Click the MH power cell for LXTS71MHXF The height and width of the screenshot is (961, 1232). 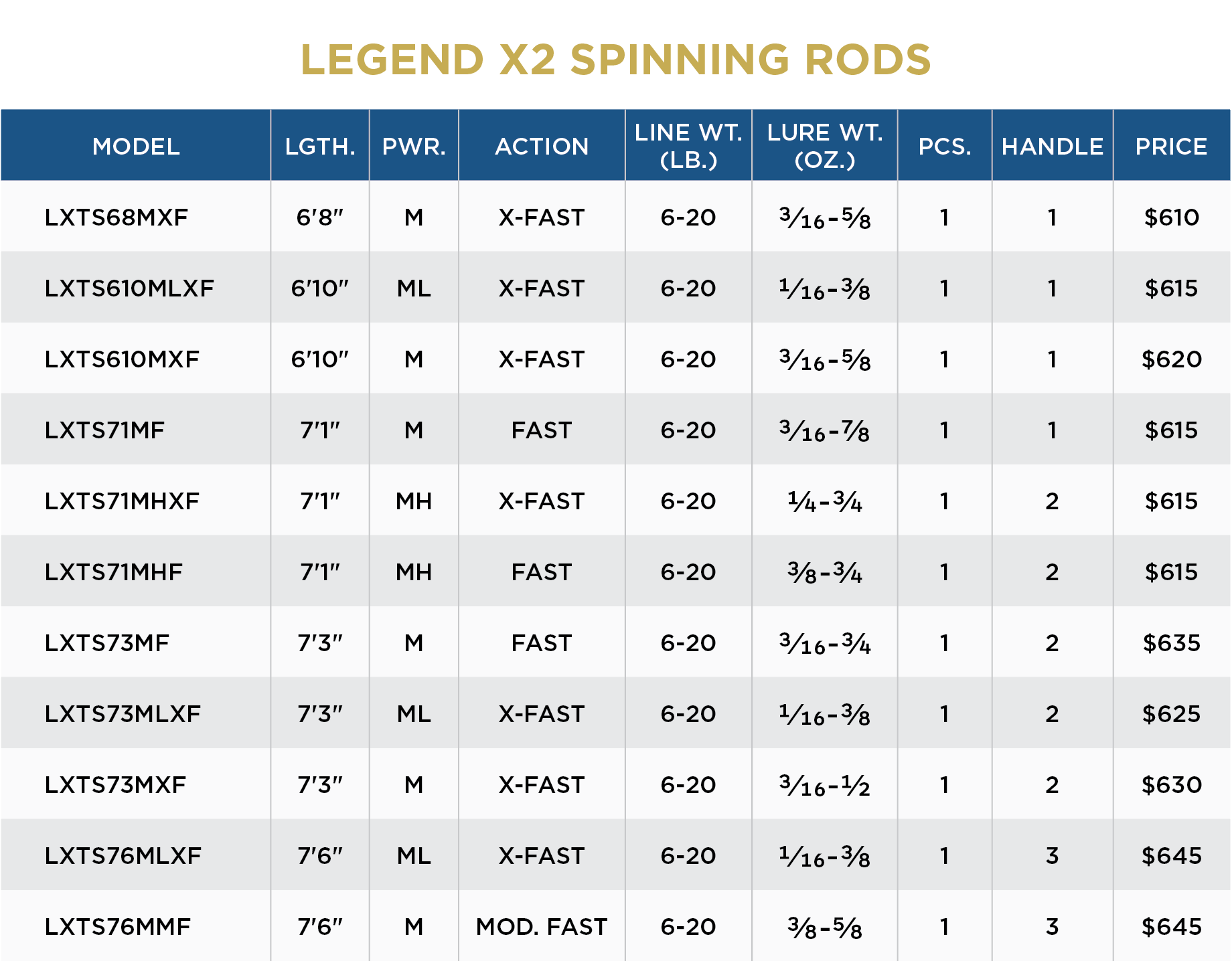pos(414,501)
